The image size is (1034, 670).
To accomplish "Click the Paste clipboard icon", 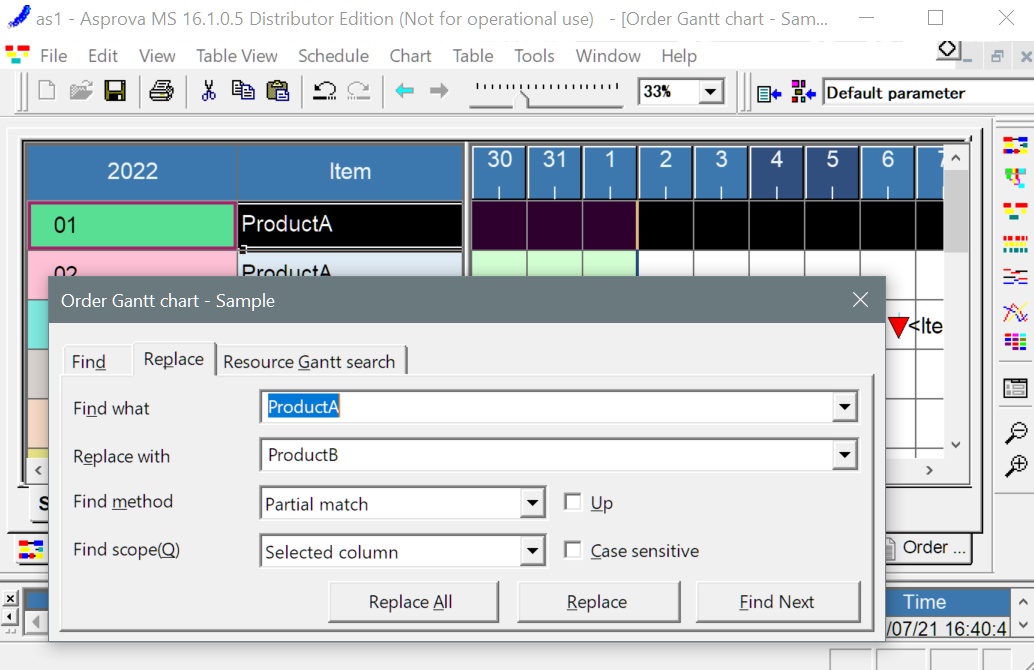I will coord(278,90).
